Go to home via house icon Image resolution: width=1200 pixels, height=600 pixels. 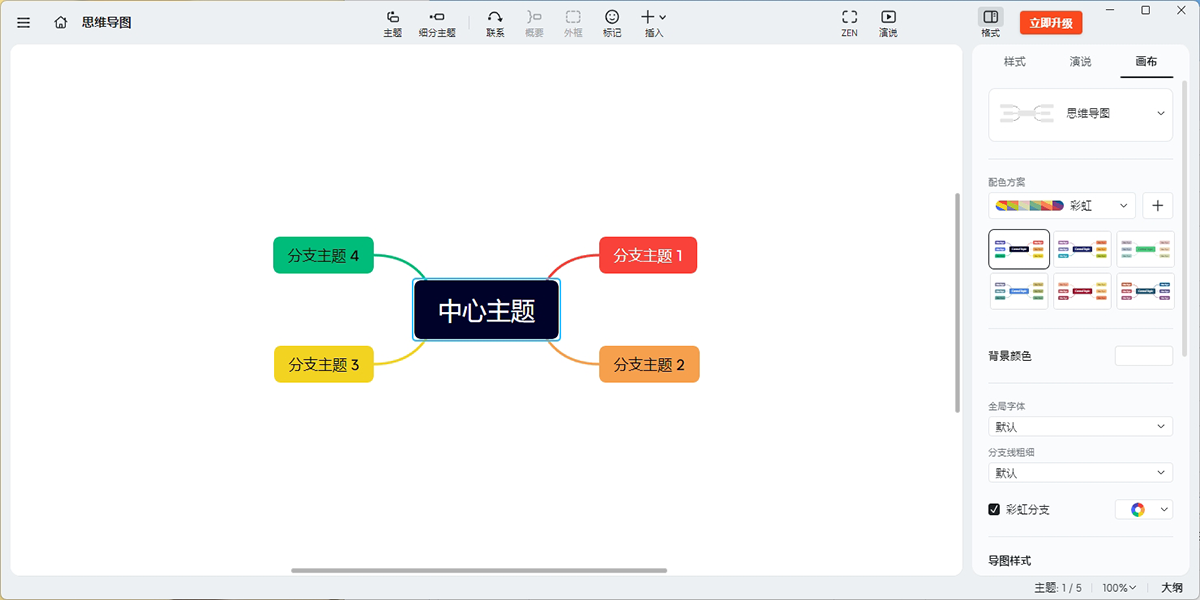(61, 22)
